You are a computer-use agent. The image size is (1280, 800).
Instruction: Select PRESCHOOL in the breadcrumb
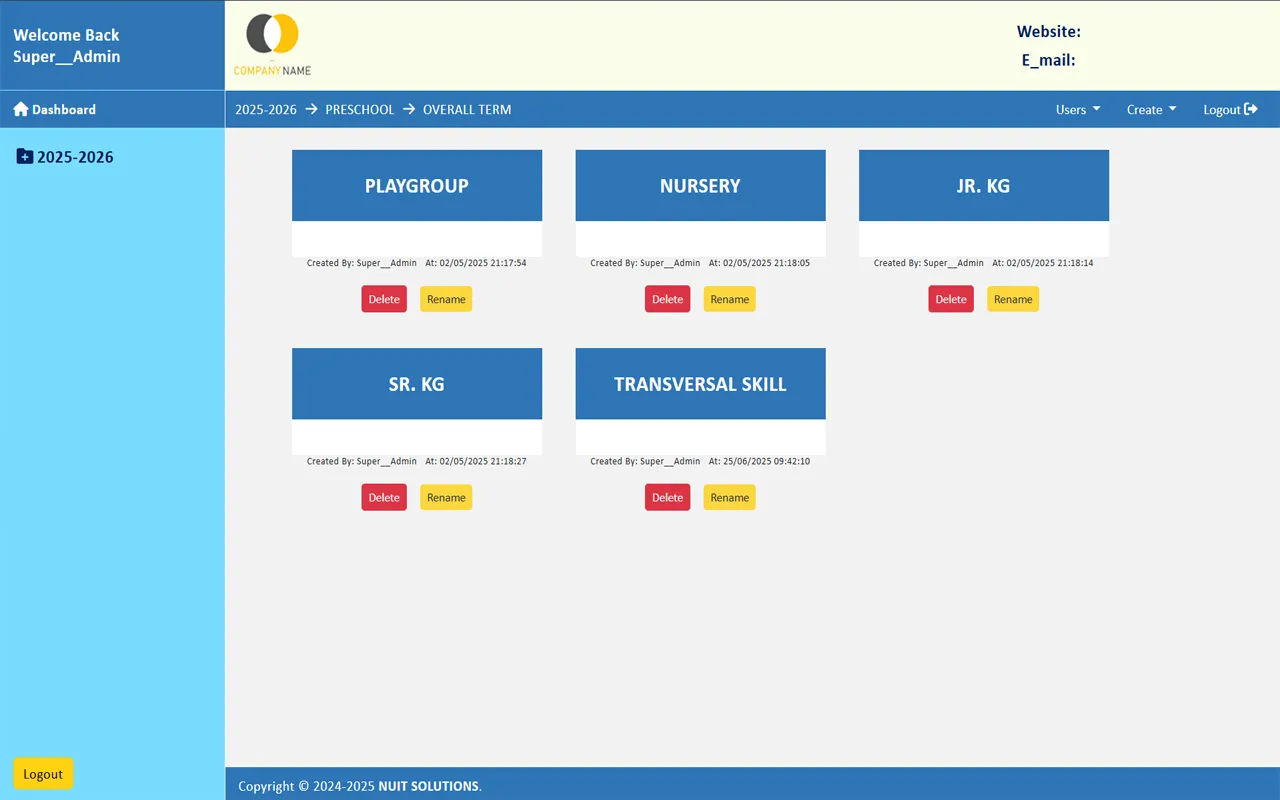coord(359,109)
